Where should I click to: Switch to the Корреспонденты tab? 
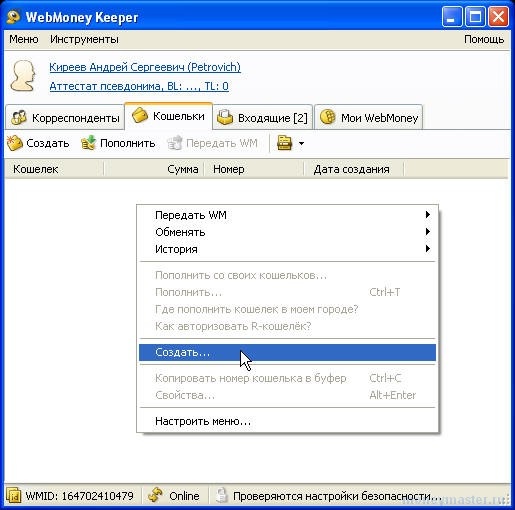(x=65, y=118)
